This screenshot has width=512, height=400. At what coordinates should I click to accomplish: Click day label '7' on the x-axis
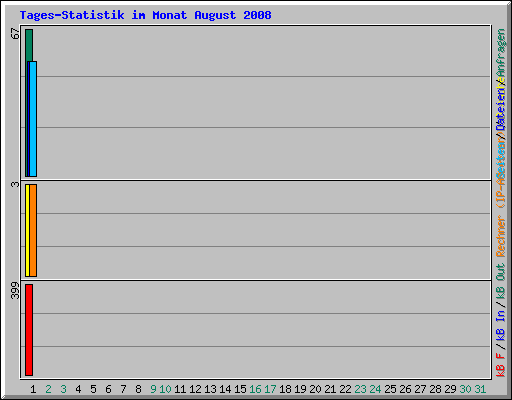[x=123, y=389]
